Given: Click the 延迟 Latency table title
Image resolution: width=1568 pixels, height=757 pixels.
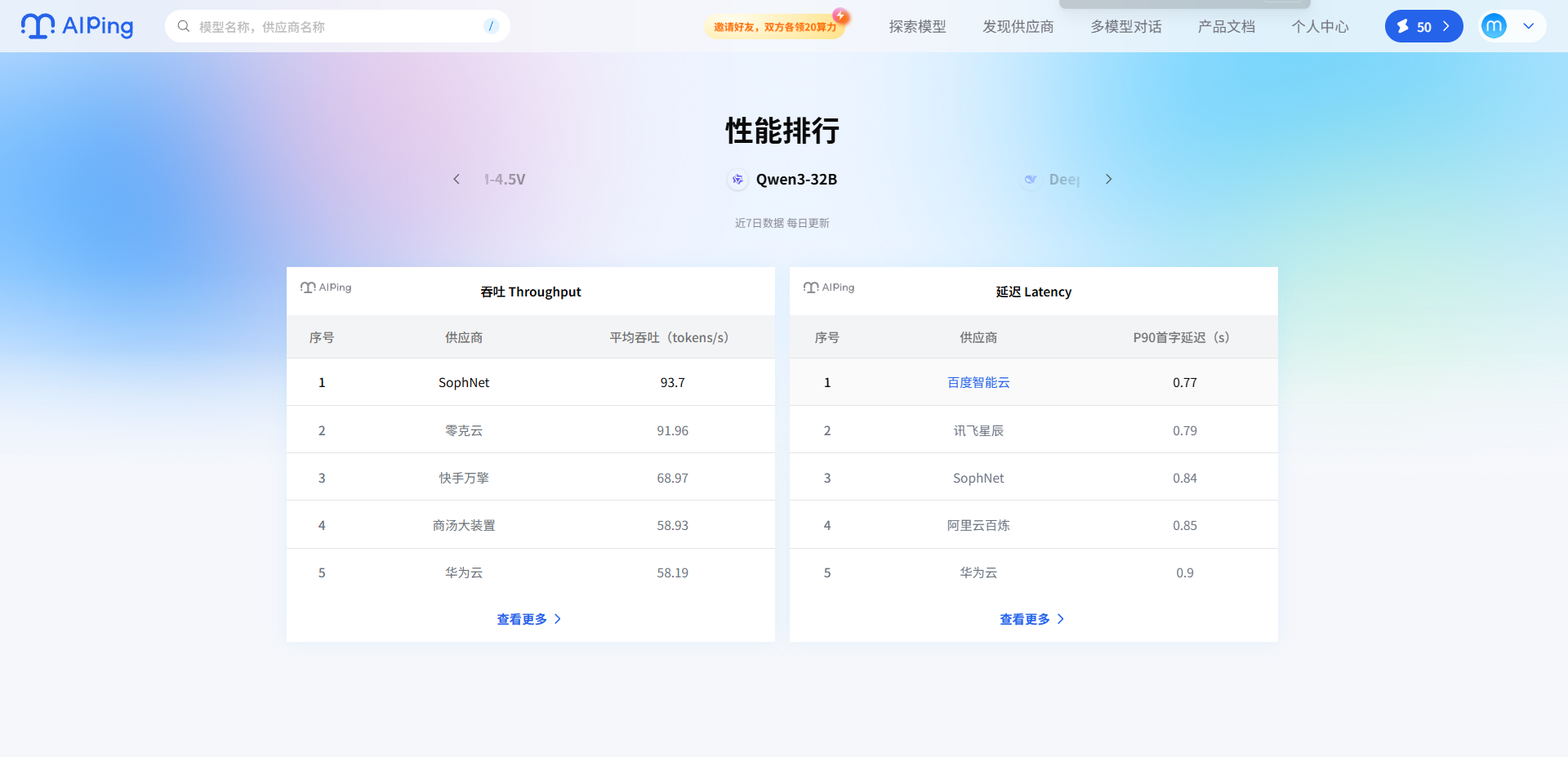Looking at the screenshot, I should point(1034,292).
